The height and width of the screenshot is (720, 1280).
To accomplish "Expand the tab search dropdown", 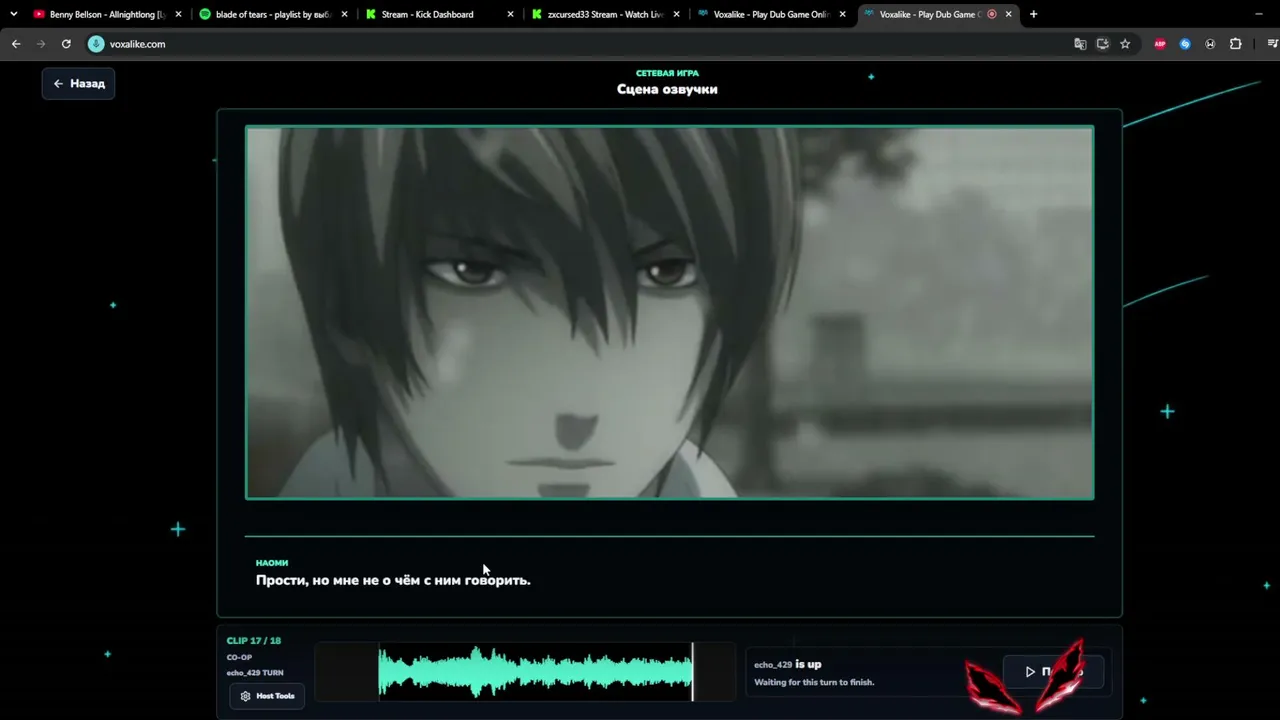I will click(x=13, y=14).
